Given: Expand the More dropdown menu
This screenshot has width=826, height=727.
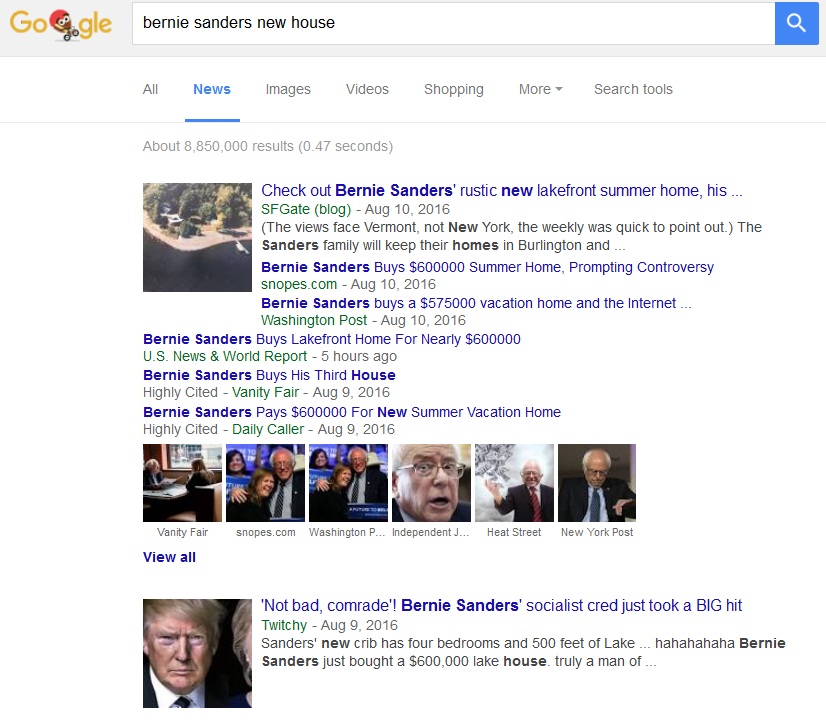Looking at the screenshot, I should (540, 89).
